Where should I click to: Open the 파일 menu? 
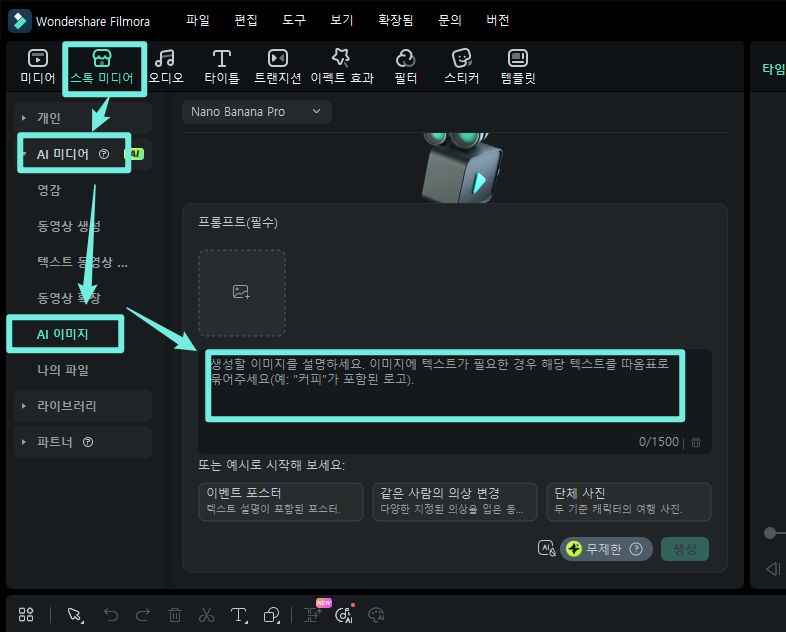click(x=198, y=21)
